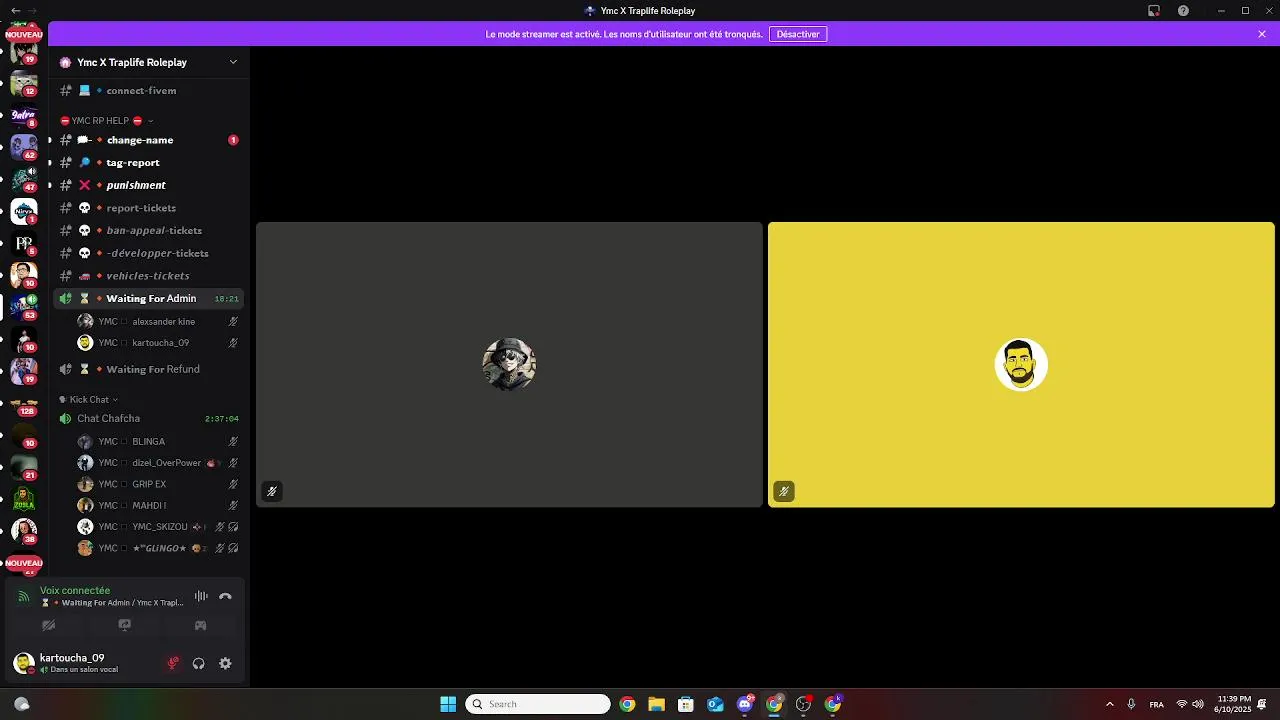Open the PR server icon
Viewport: 1280px width, 720px height.
tap(23, 243)
